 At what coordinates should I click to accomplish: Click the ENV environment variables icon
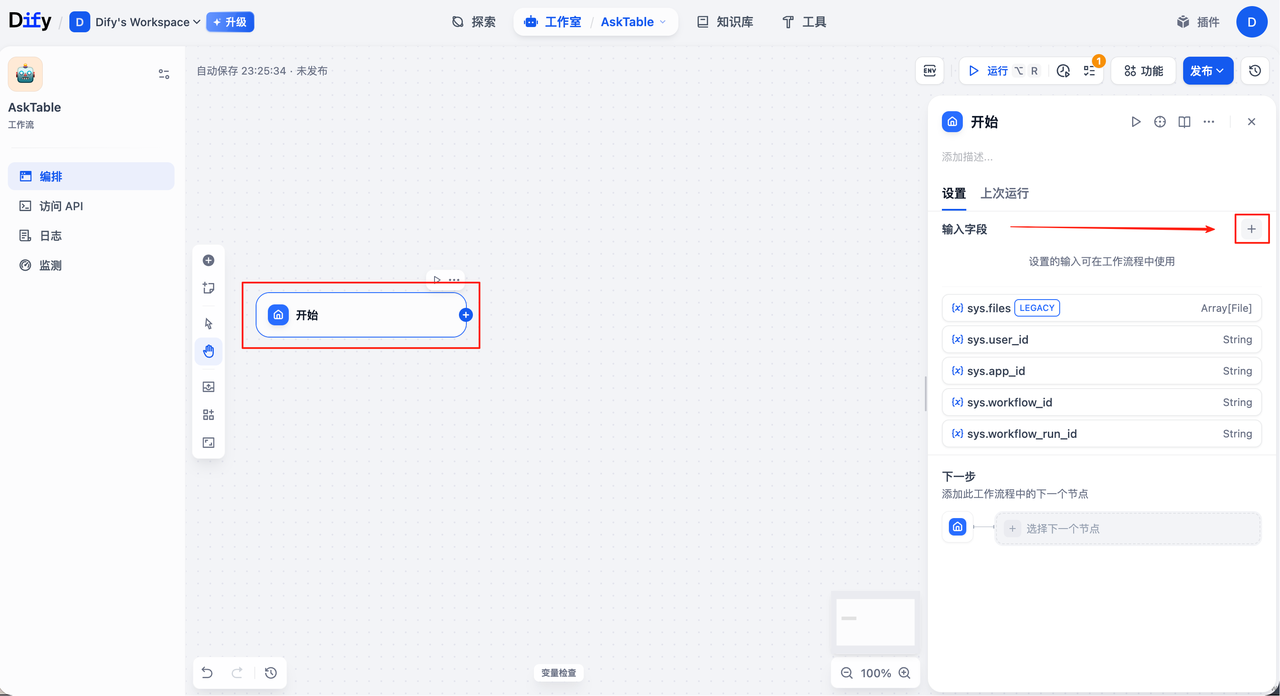(x=930, y=71)
